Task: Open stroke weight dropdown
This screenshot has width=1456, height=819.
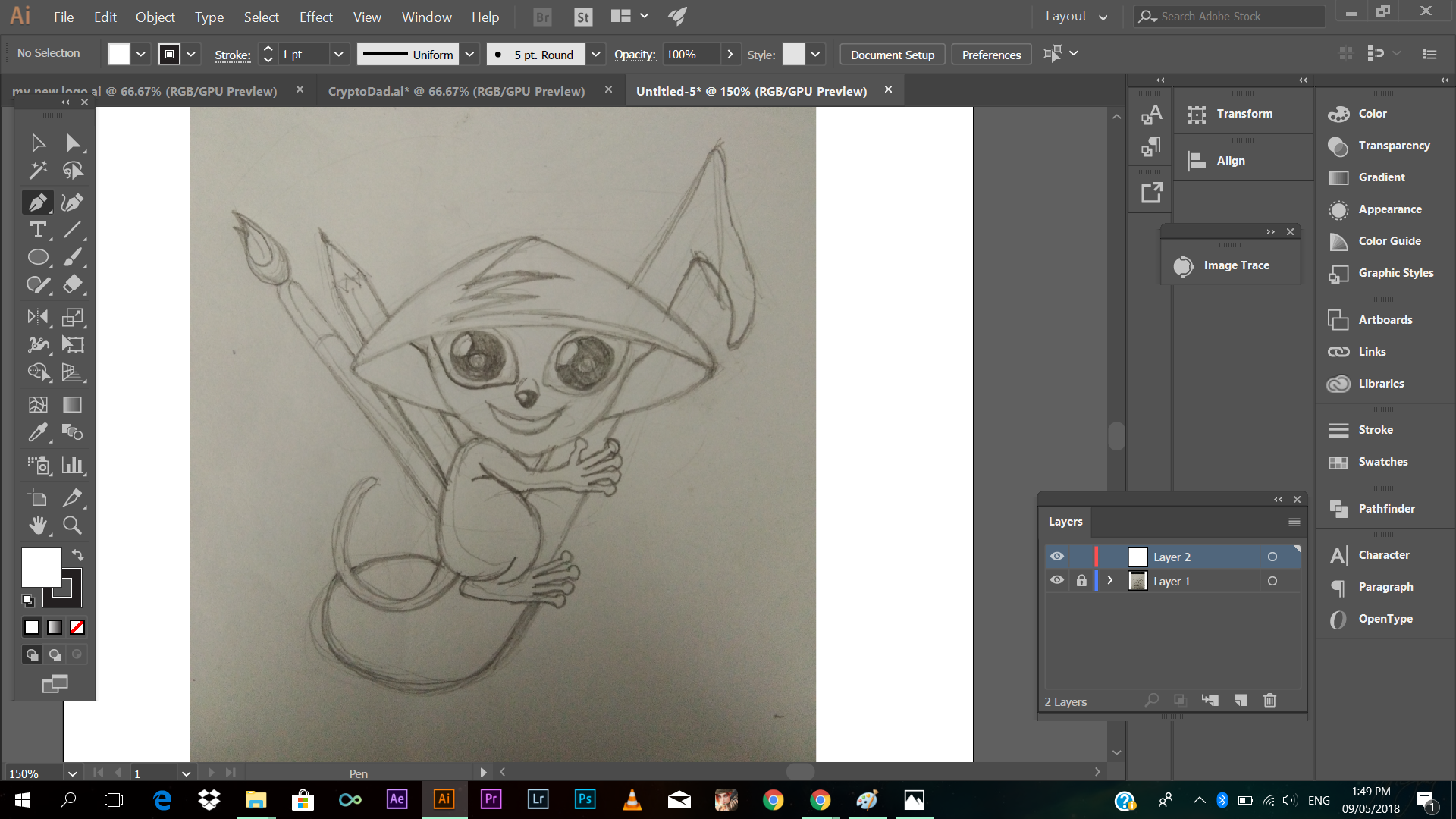Action: point(339,55)
